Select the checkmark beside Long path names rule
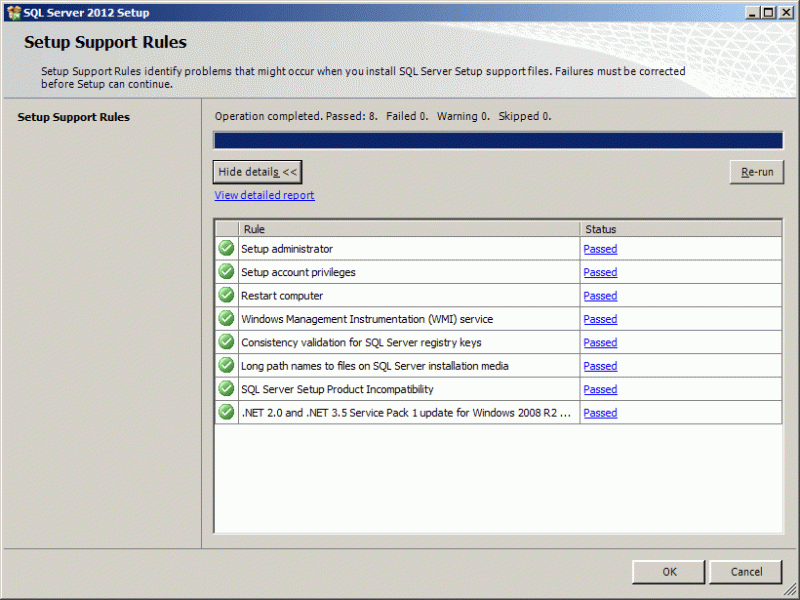 [x=225, y=366]
